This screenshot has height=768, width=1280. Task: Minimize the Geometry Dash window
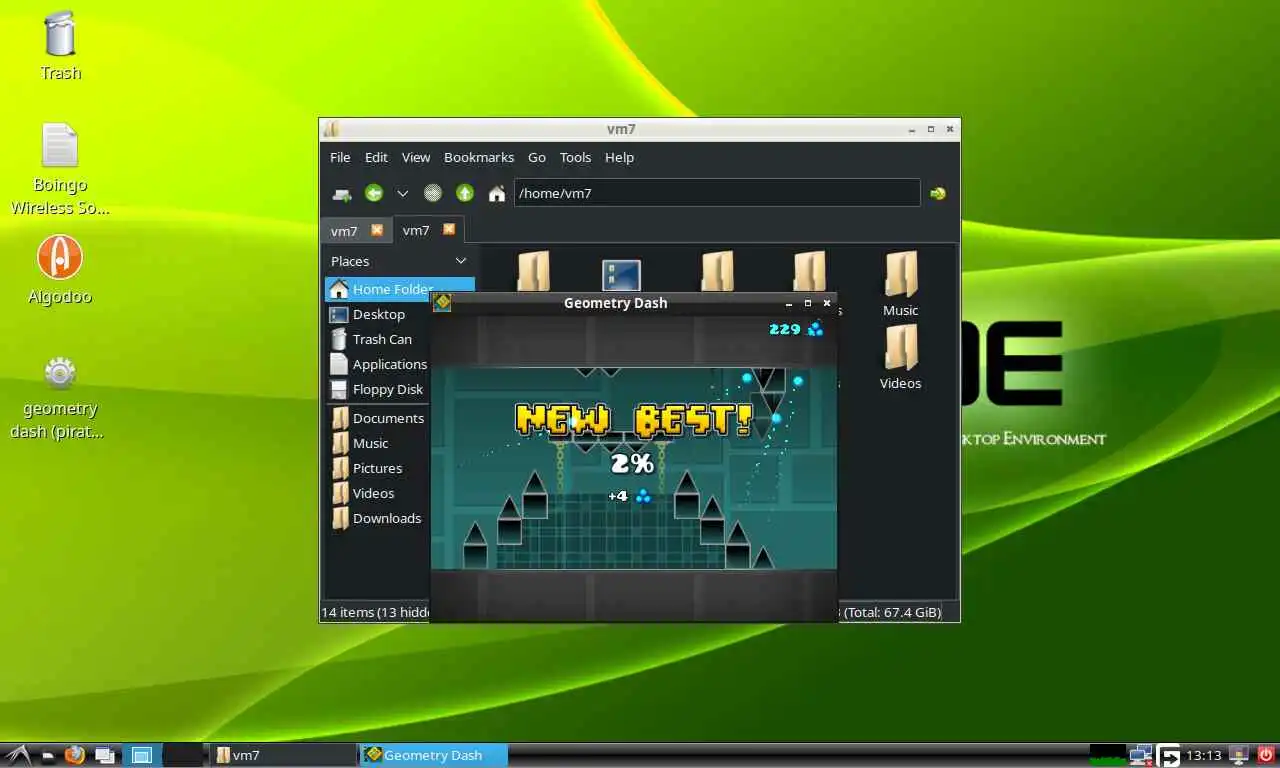pyautogui.click(x=789, y=303)
